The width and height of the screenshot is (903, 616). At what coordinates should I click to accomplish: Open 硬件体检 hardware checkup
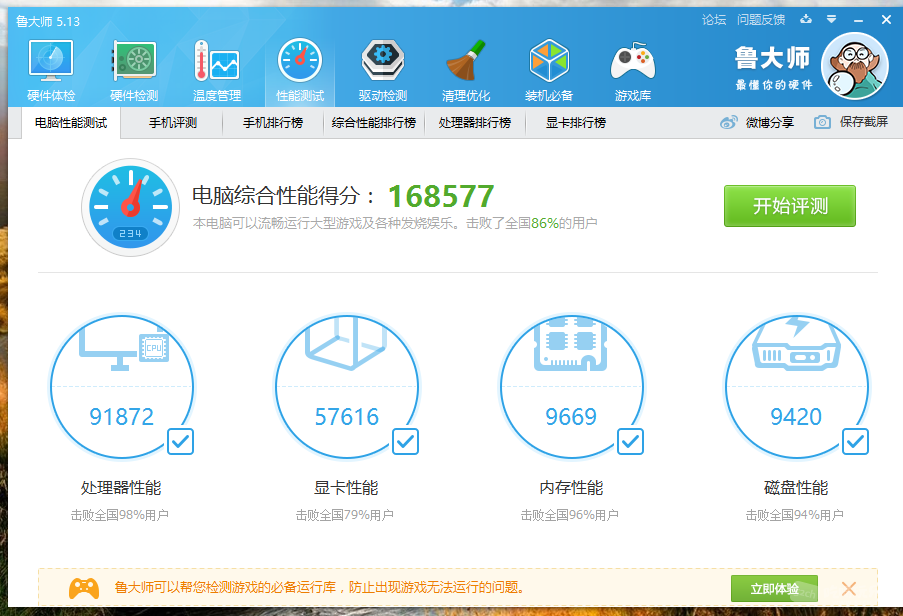click(x=51, y=71)
